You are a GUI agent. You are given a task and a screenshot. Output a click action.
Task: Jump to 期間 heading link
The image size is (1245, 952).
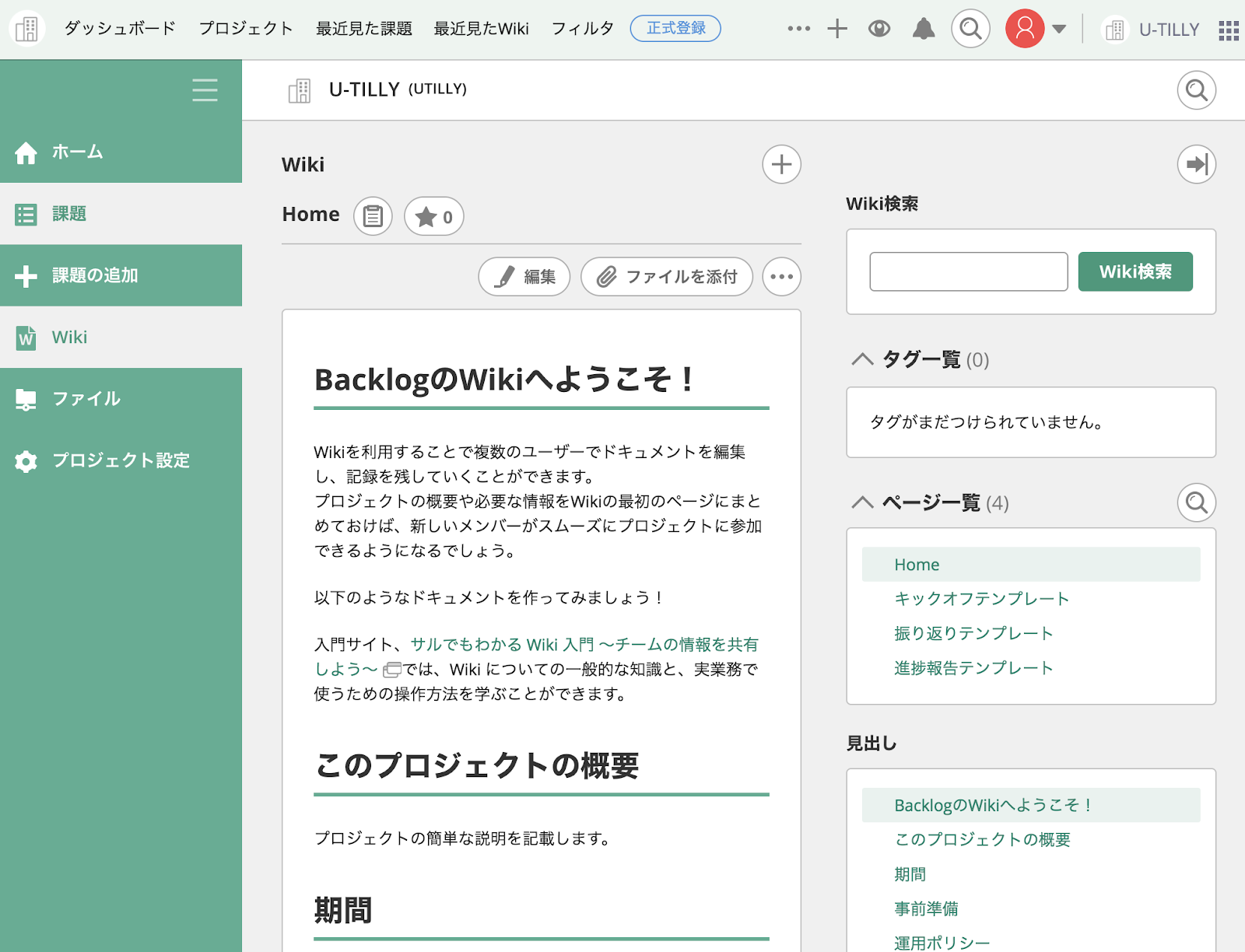[910, 874]
